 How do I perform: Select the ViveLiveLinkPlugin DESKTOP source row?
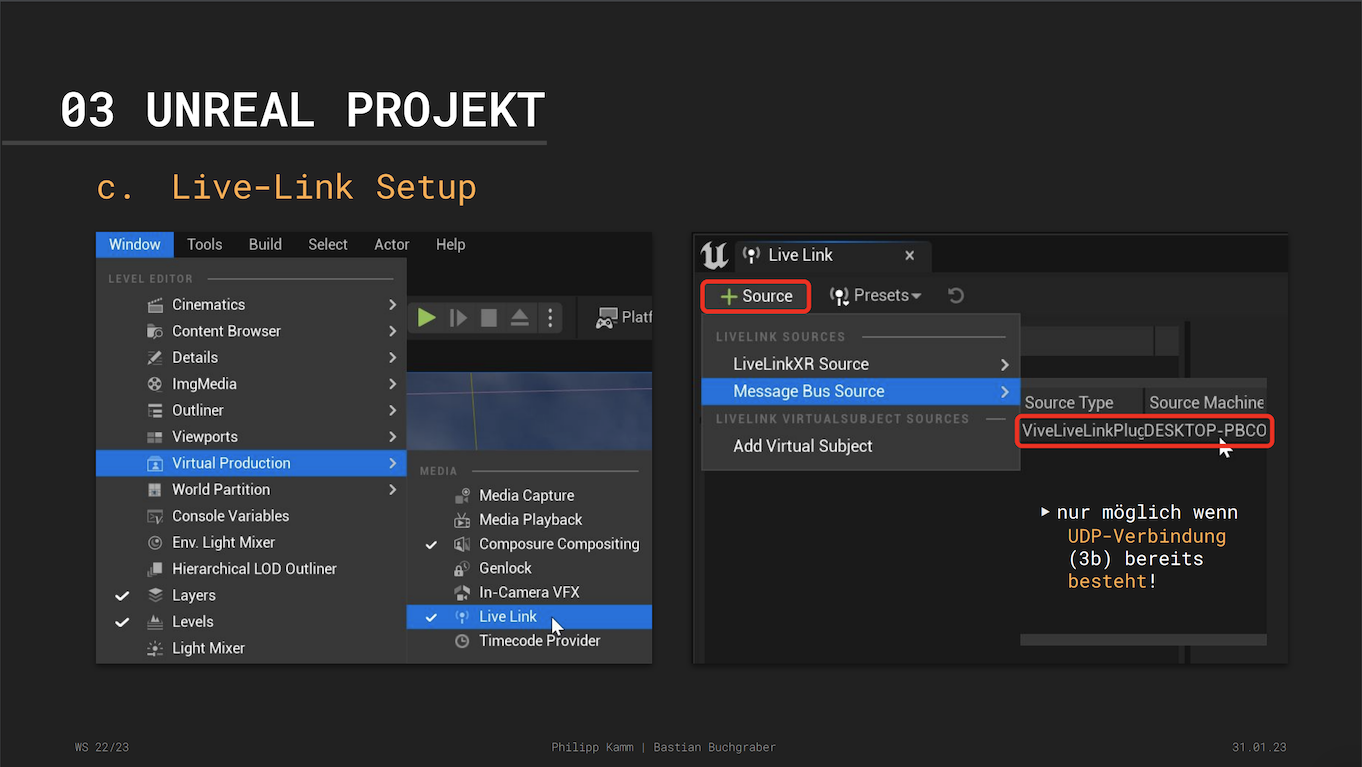coord(1144,431)
